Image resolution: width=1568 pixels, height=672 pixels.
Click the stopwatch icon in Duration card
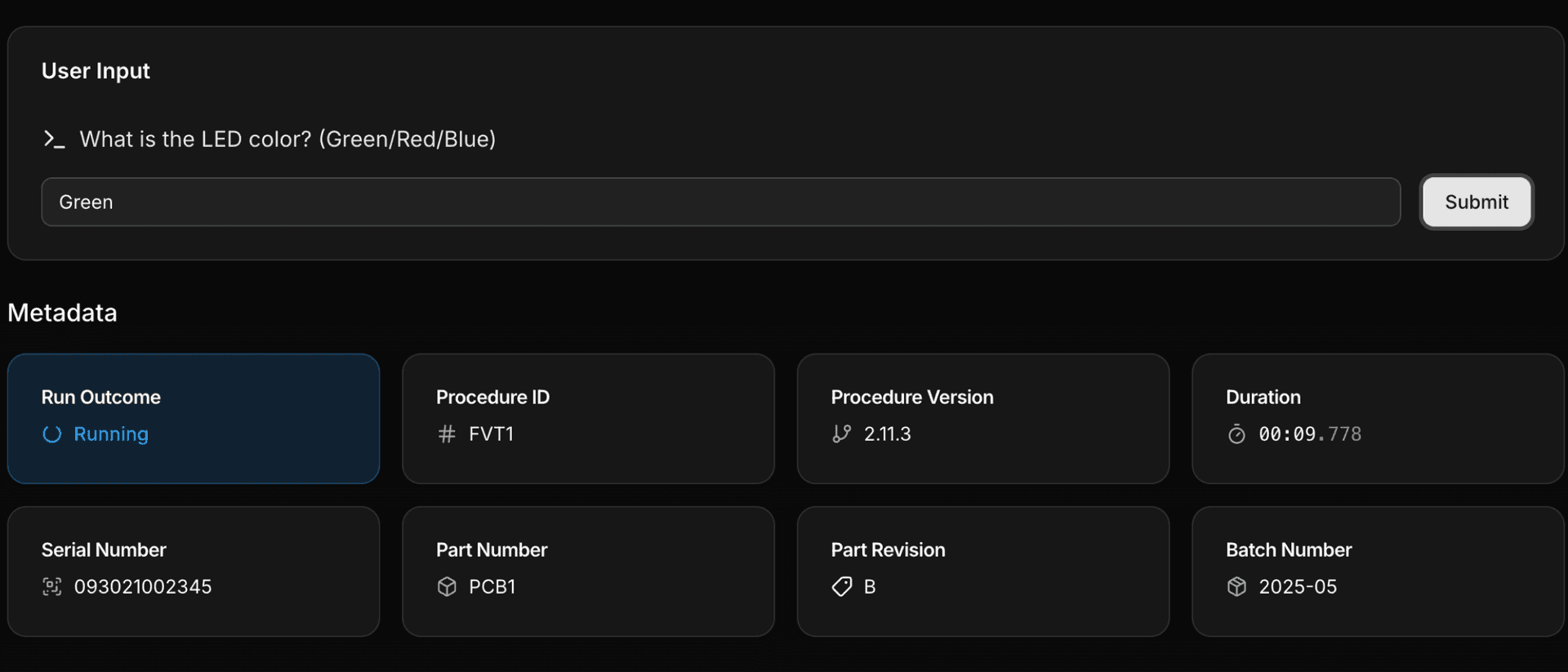coord(1236,434)
